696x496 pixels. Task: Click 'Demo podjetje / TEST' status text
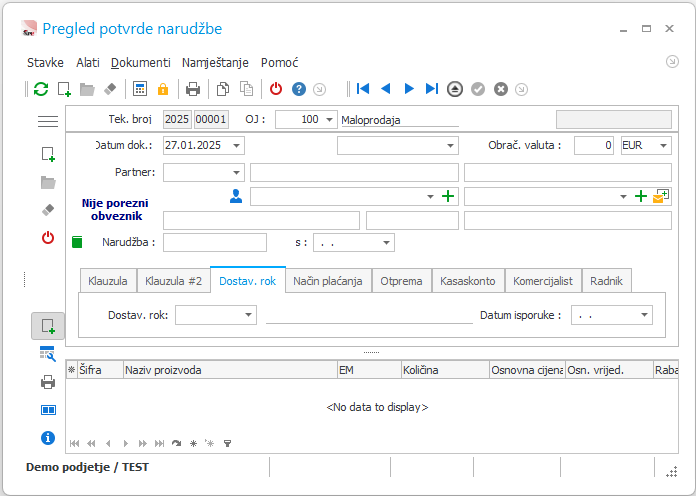click(87, 467)
